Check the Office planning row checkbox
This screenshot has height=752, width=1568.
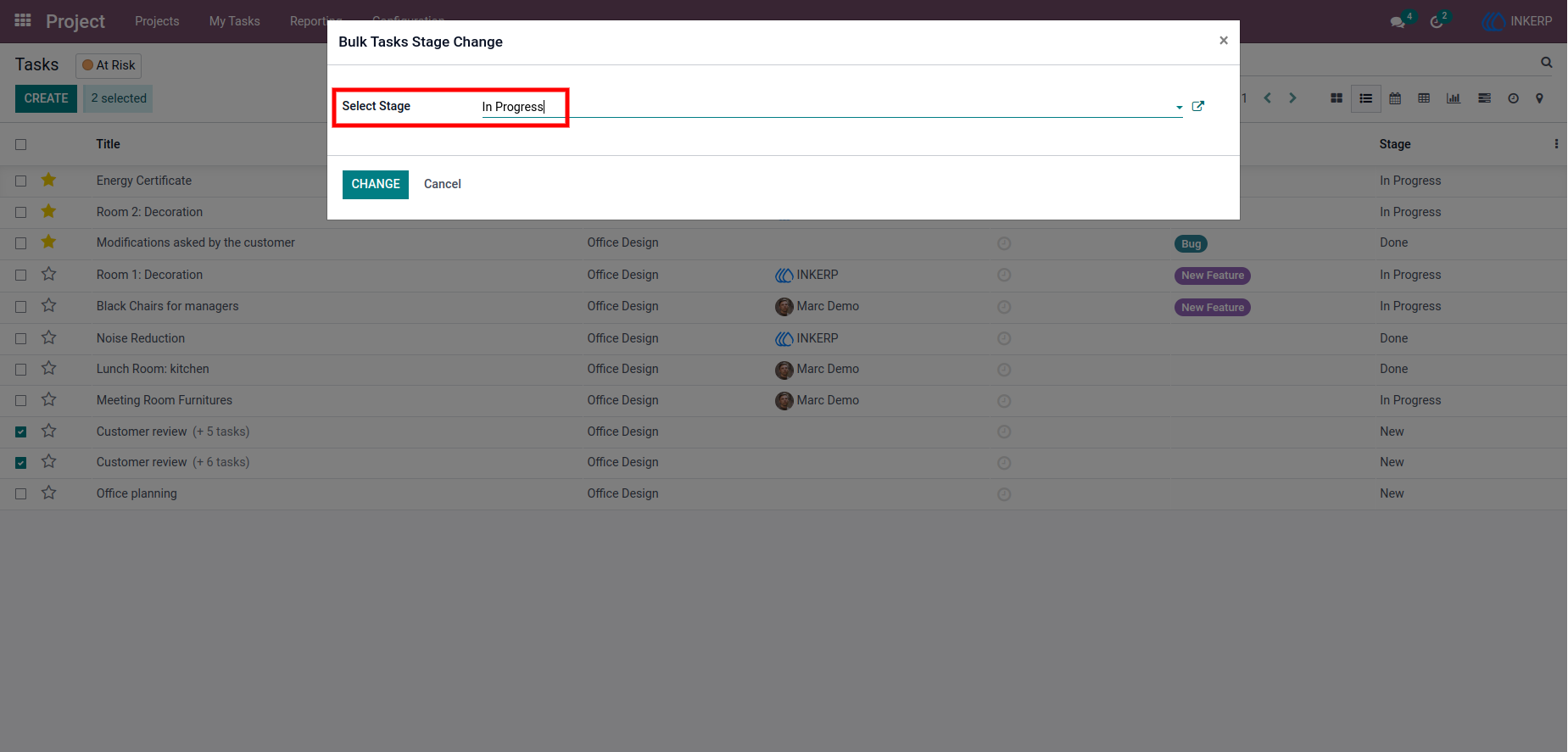(21, 494)
